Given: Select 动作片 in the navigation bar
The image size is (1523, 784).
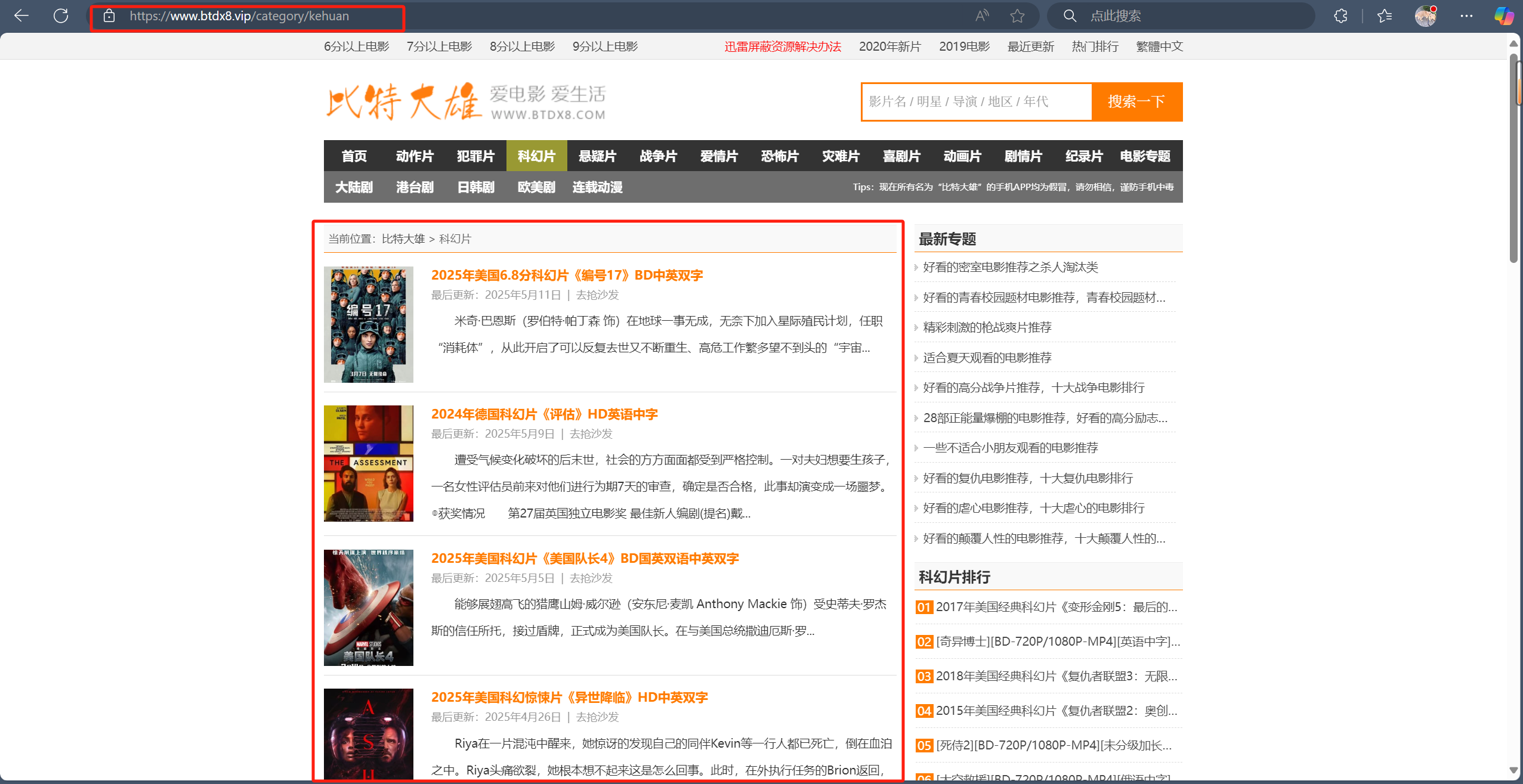Looking at the screenshot, I should [415, 156].
